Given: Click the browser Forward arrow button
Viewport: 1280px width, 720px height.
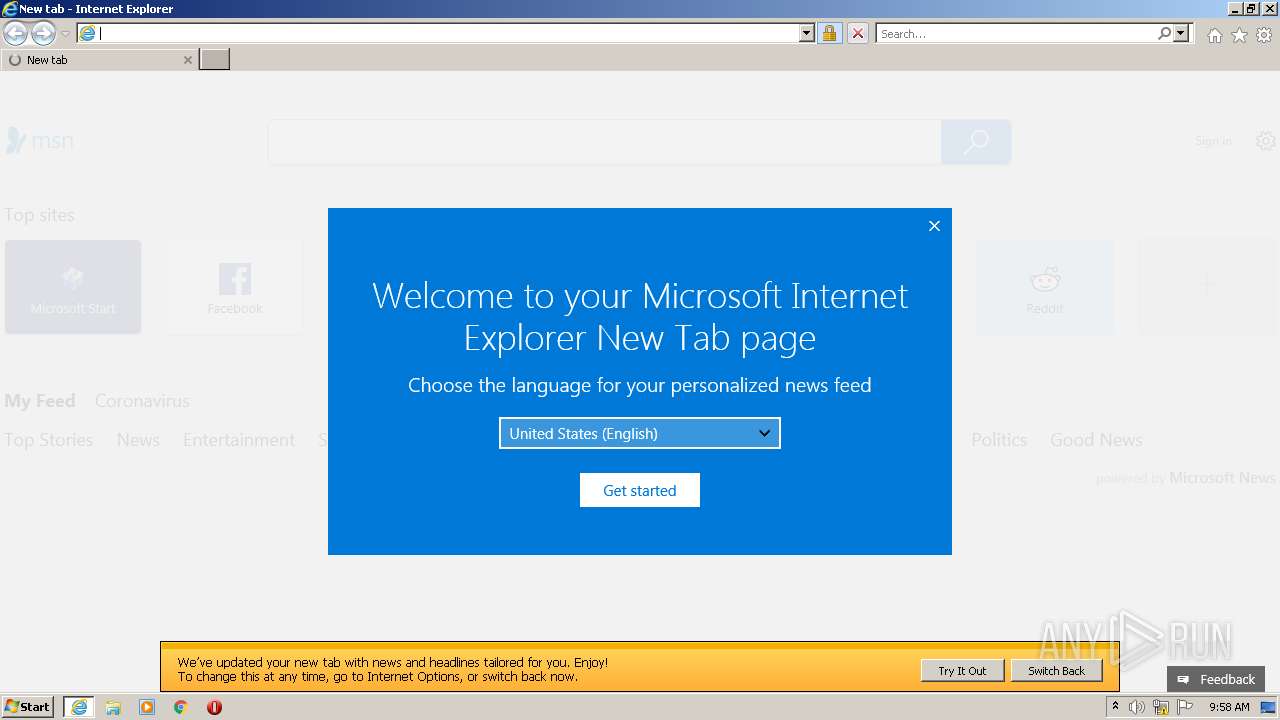Looking at the screenshot, I should click(43, 34).
